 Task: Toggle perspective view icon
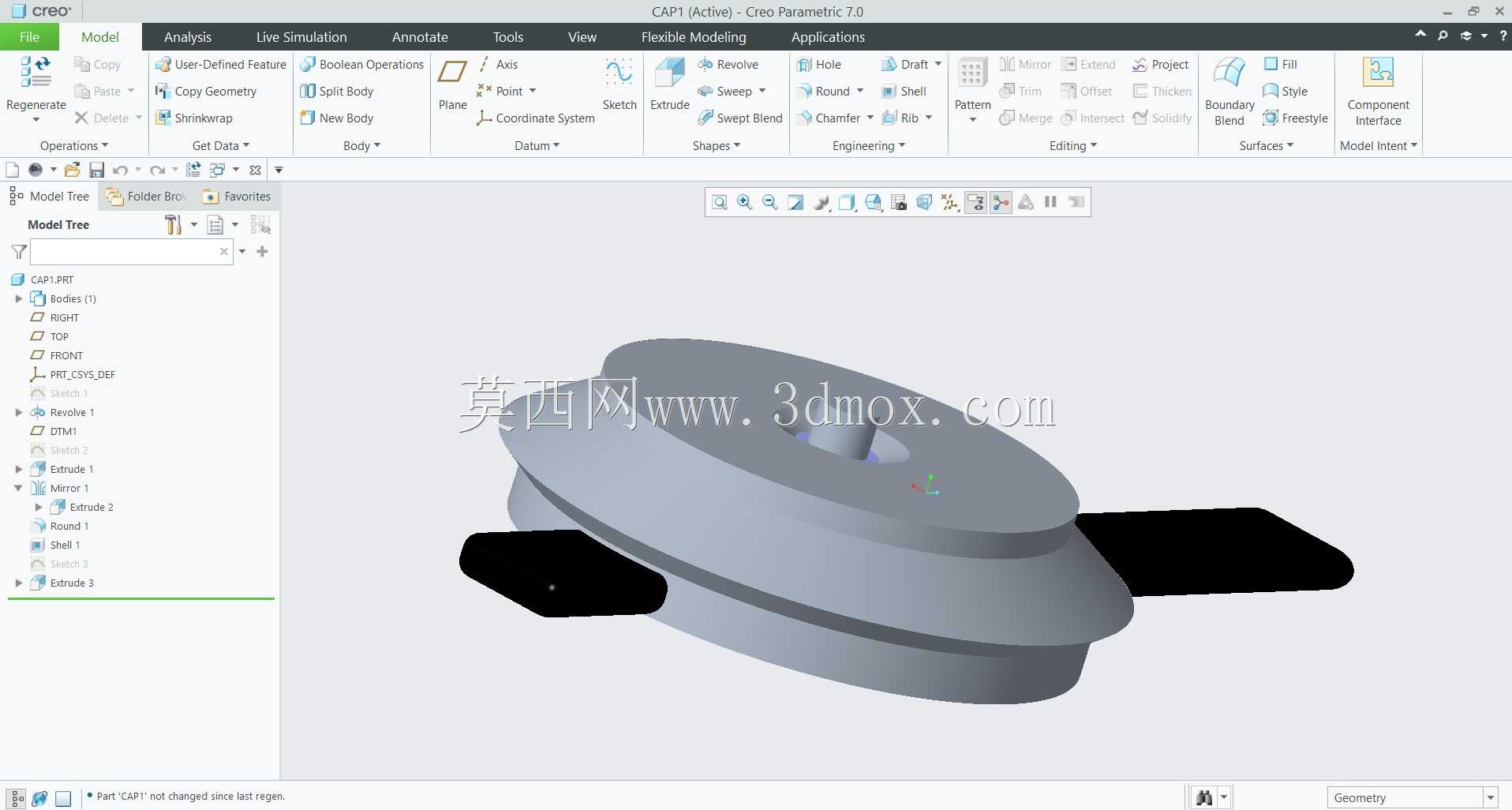pos(924,203)
